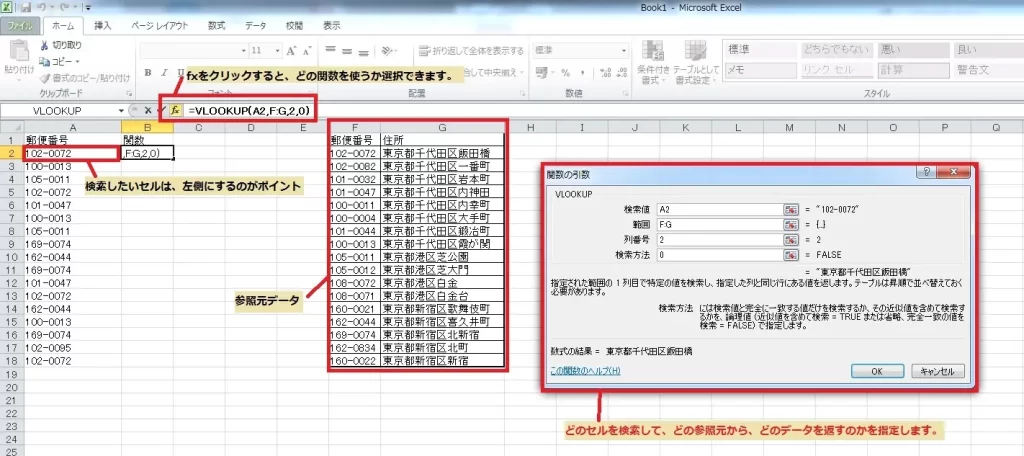This screenshot has height=456, width=1024.
Task: Click キャンセル in the 関数の引数 dialog
Action: [937, 370]
